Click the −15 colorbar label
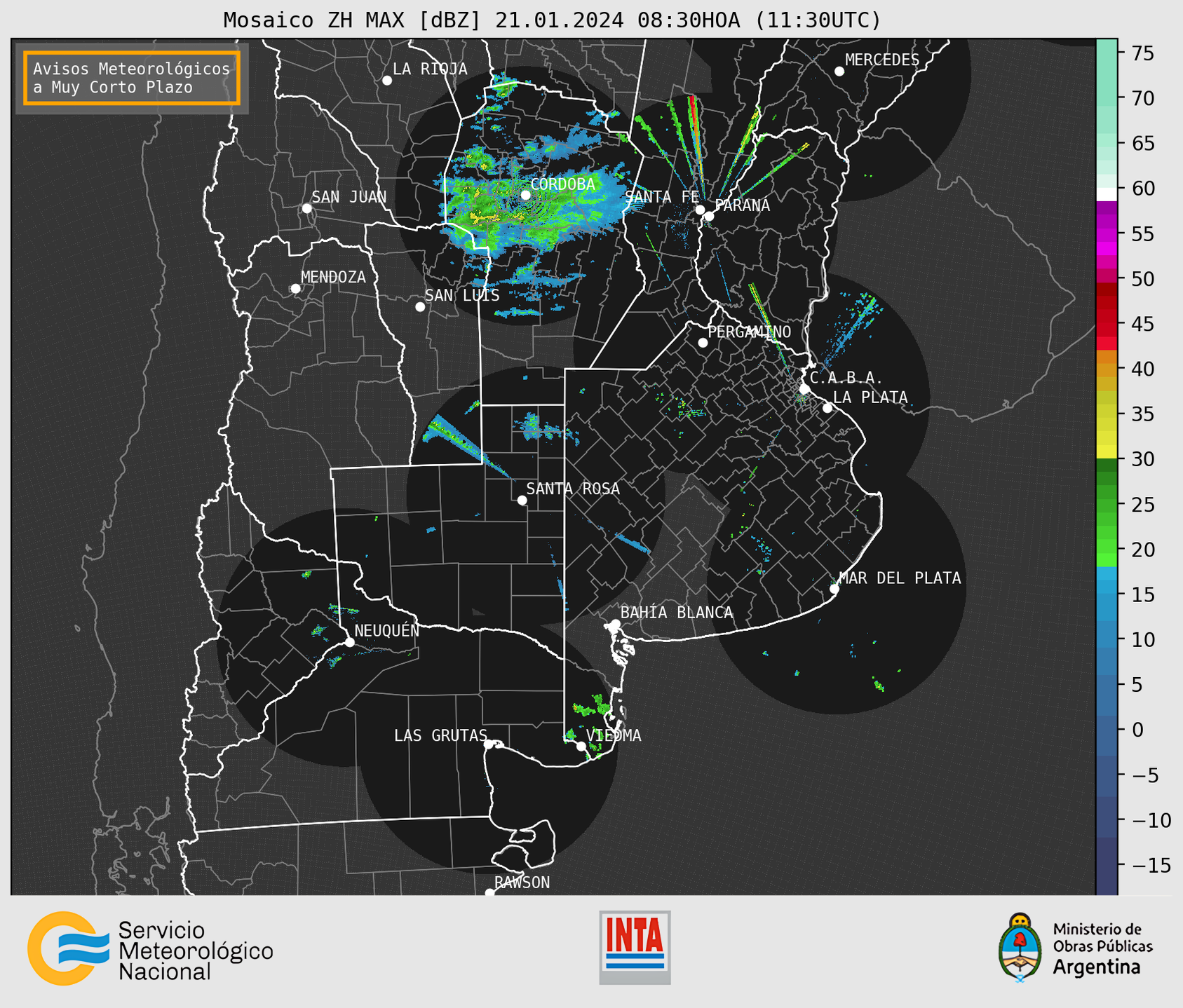Screen dimensions: 1183x1008 (x=1150, y=865)
